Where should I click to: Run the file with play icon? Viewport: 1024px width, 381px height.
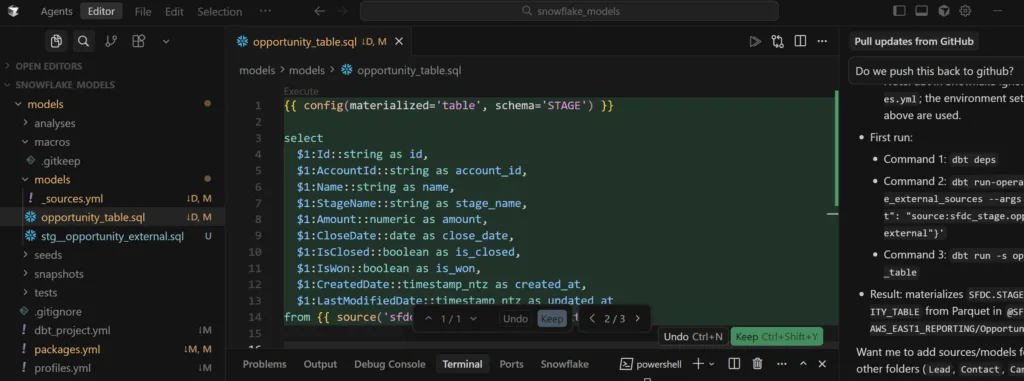click(756, 42)
